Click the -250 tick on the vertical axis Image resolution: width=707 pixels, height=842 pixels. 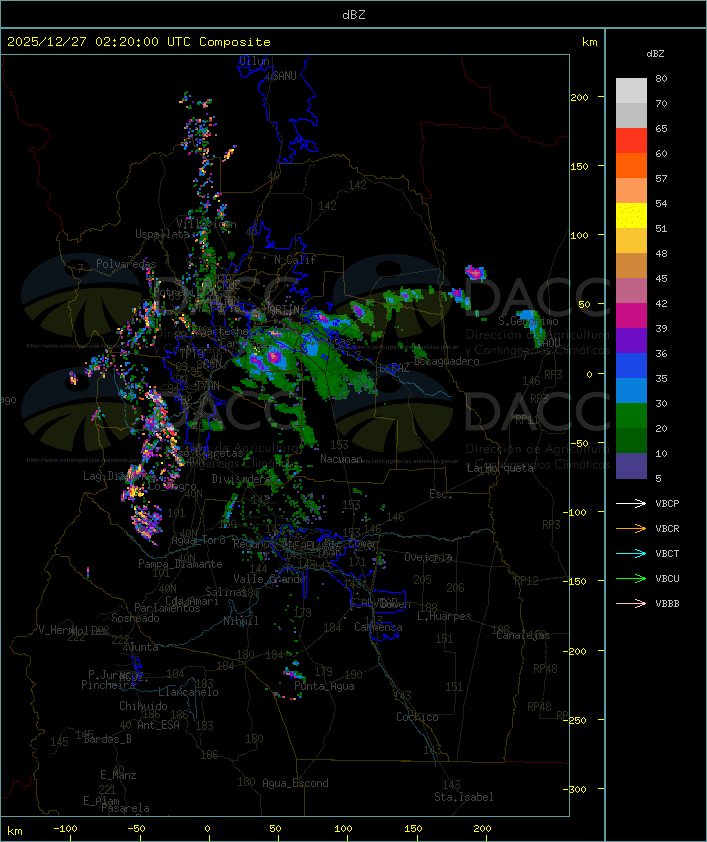point(577,720)
